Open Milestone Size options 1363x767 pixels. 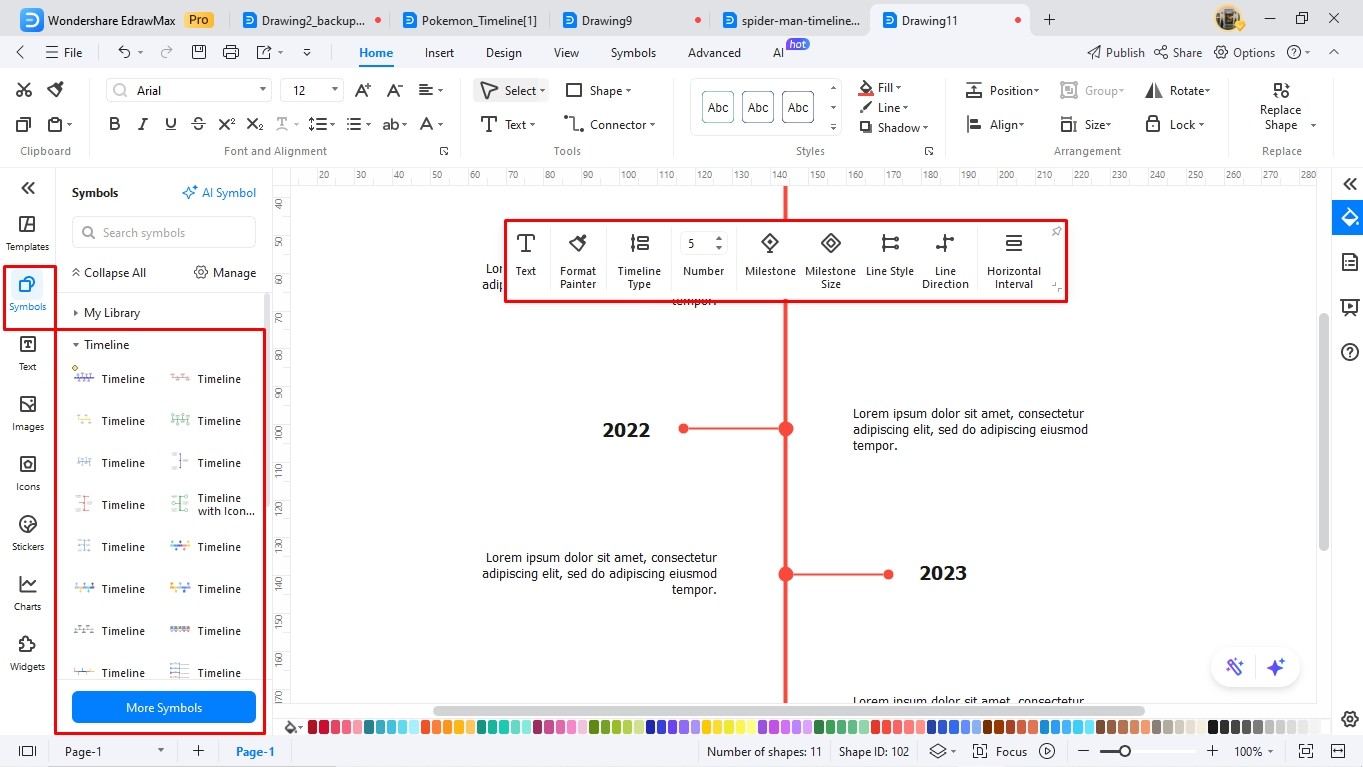[830, 260]
